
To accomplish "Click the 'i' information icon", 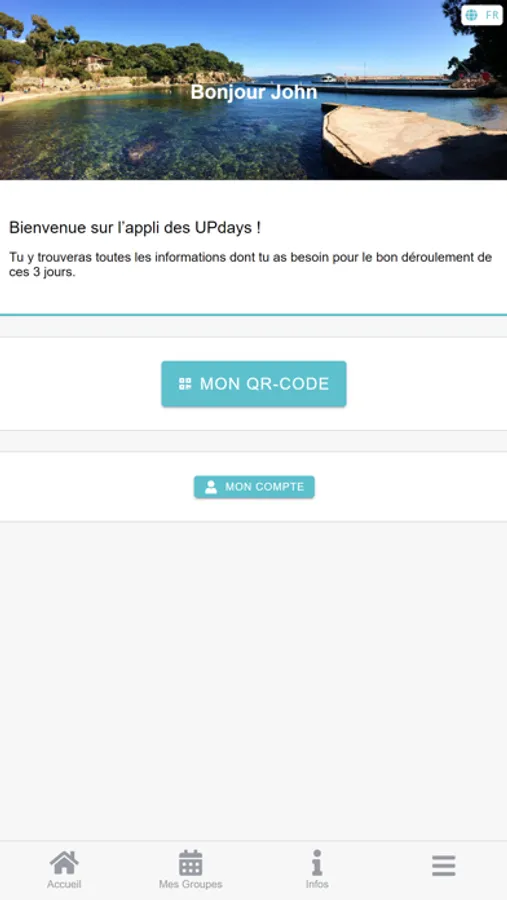I will pyautogui.click(x=317, y=863).
